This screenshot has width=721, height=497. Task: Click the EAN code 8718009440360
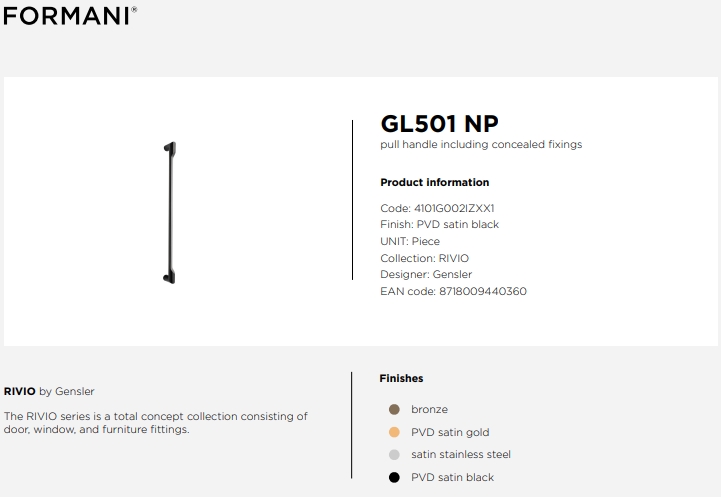tap(483, 291)
